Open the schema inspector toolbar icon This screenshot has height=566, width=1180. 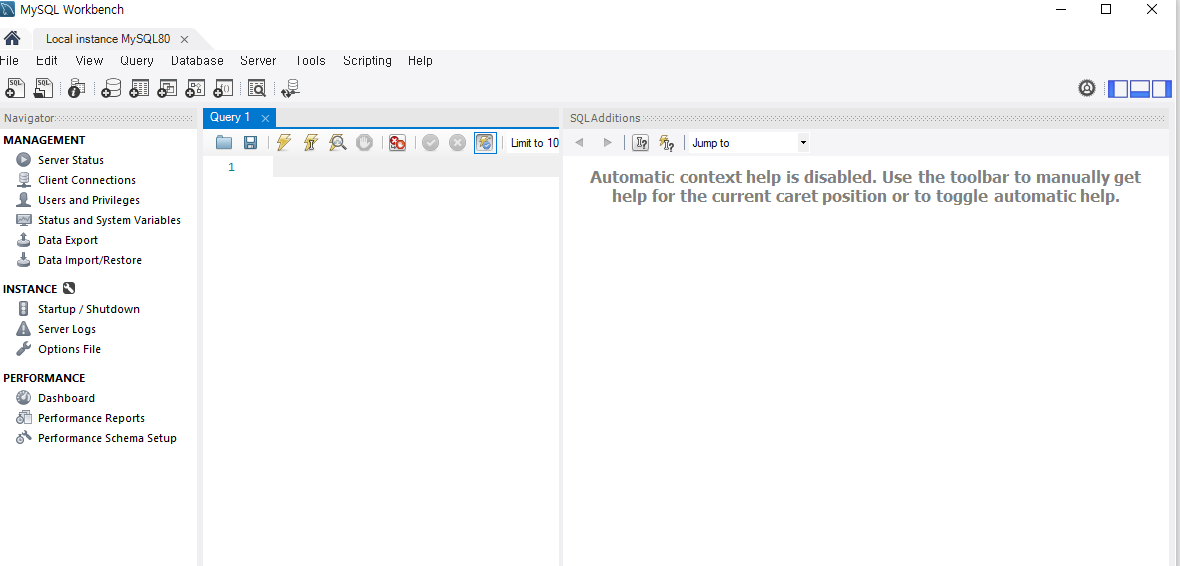pyautogui.click(x=77, y=88)
